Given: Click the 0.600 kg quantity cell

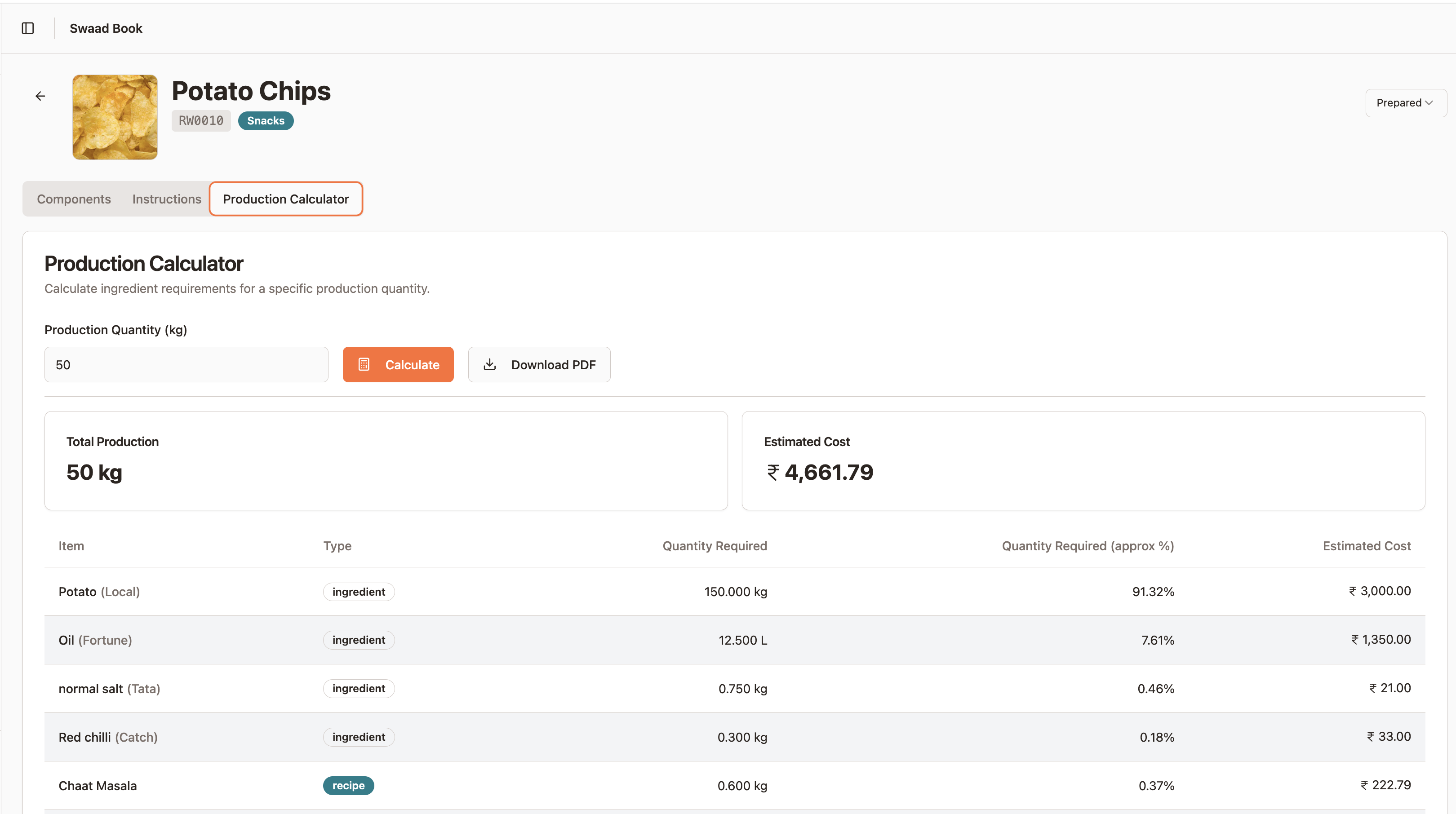Looking at the screenshot, I should point(742,786).
